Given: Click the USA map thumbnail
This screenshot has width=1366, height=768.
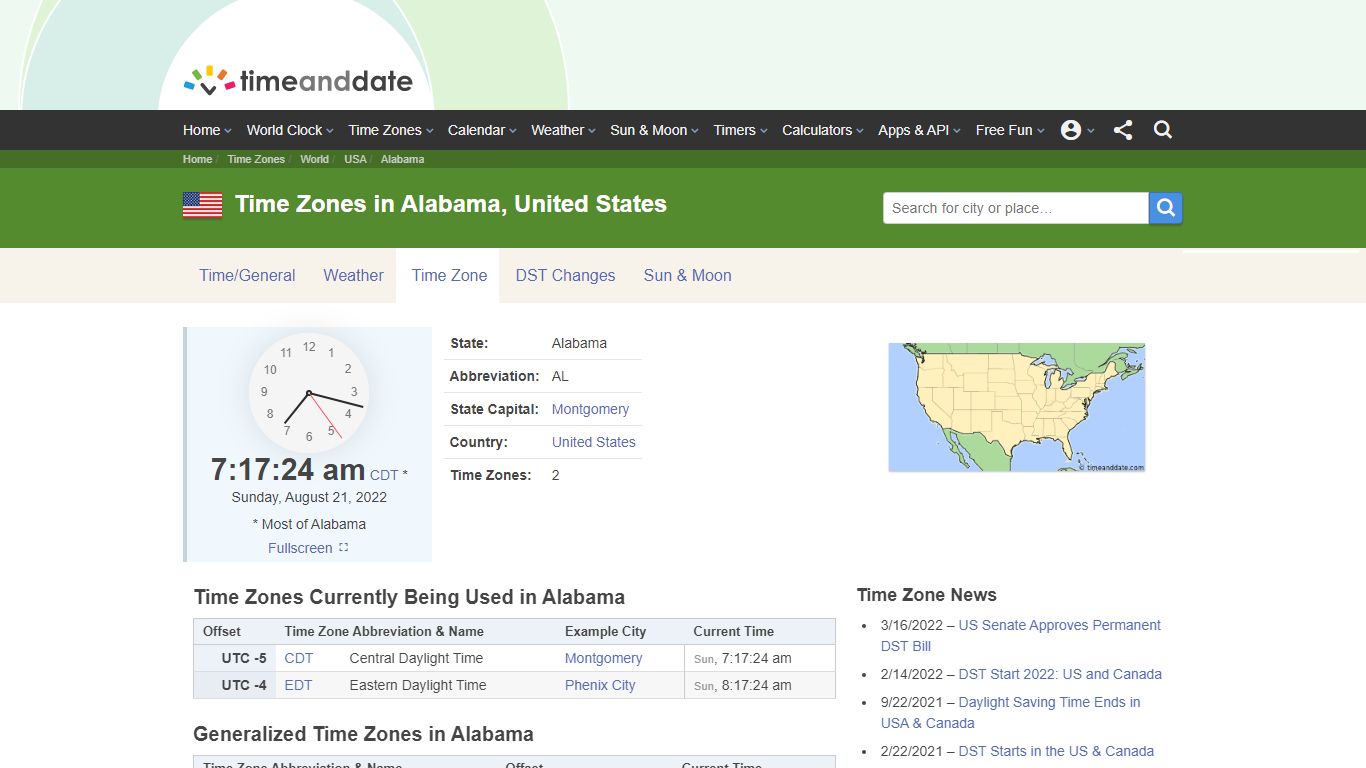Looking at the screenshot, I should coord(1017,408).
